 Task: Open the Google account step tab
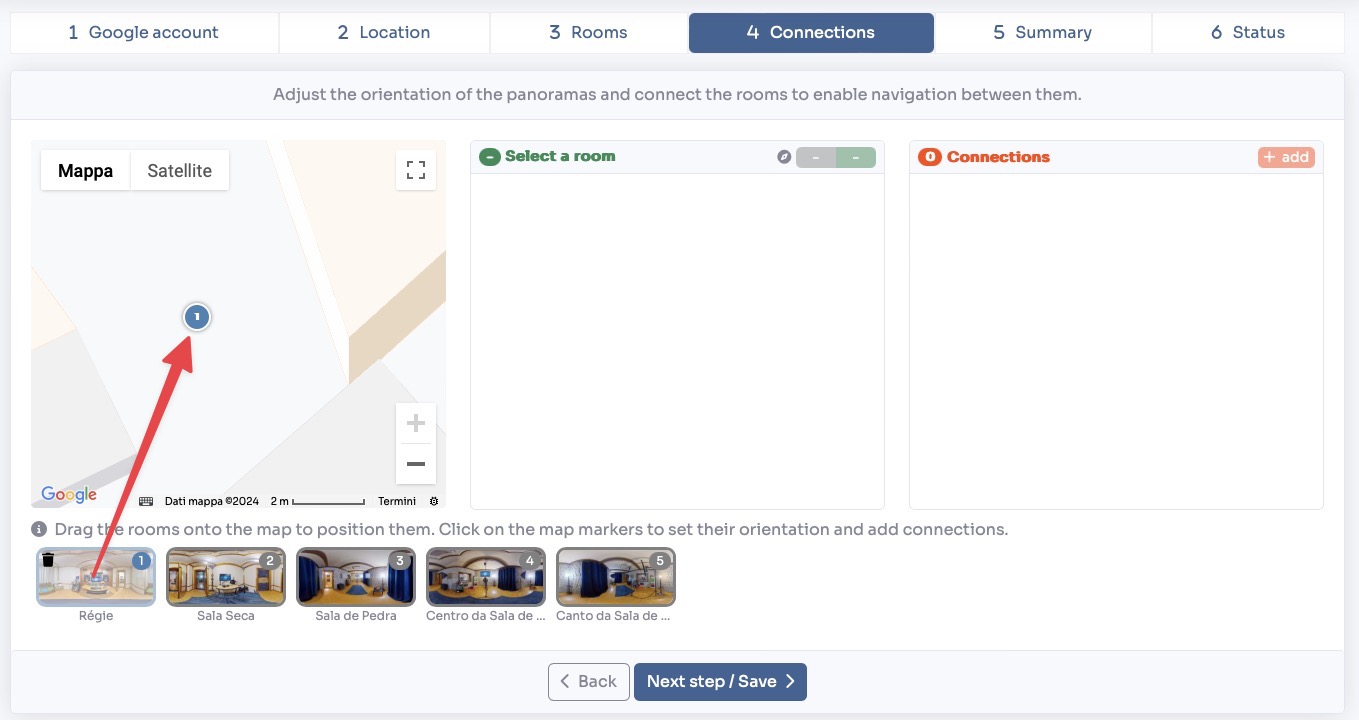(x=144, y=33)
